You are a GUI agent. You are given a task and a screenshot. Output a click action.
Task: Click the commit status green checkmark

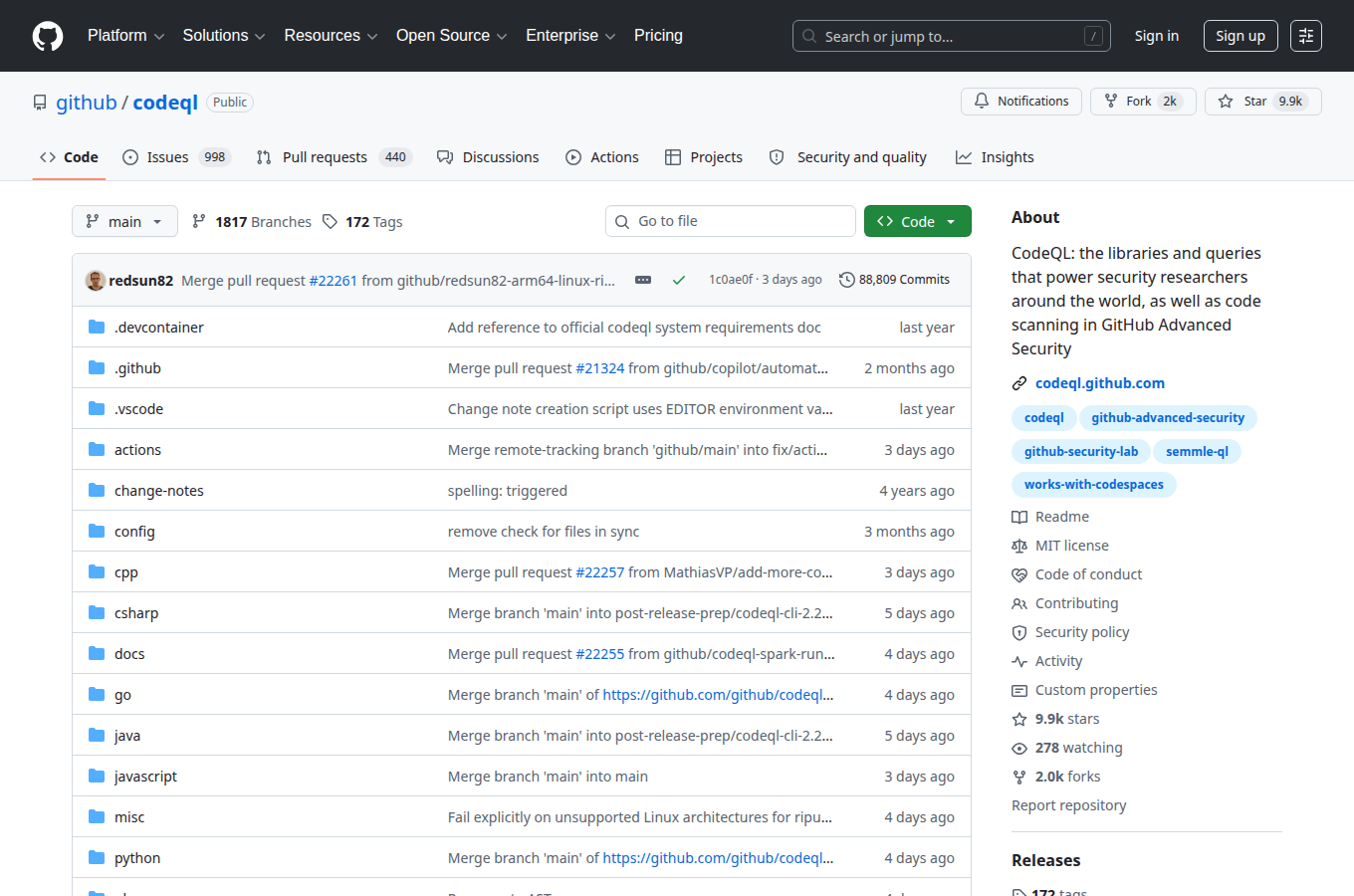tap(679, 280)
